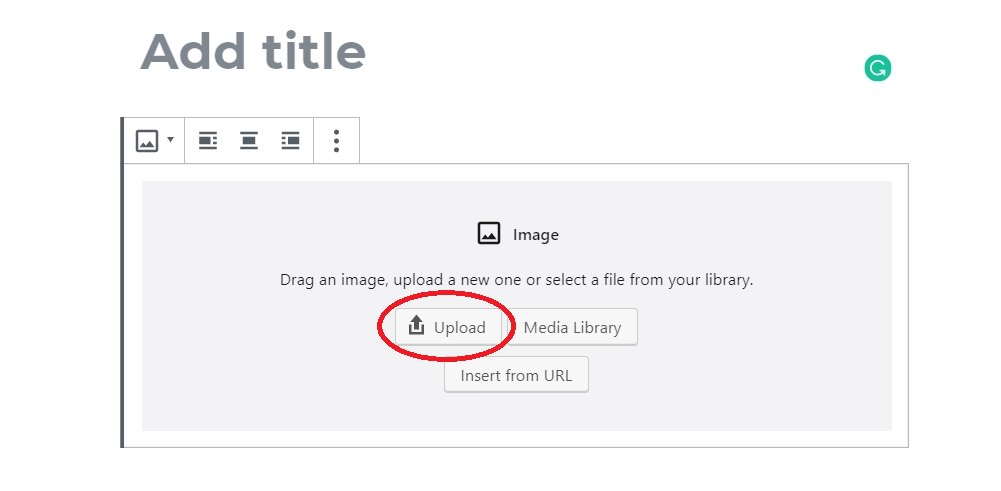This screenshot has width=1001, height=491.
Task: Click the image icon beside the Image label
Action: tap(489, 234)
